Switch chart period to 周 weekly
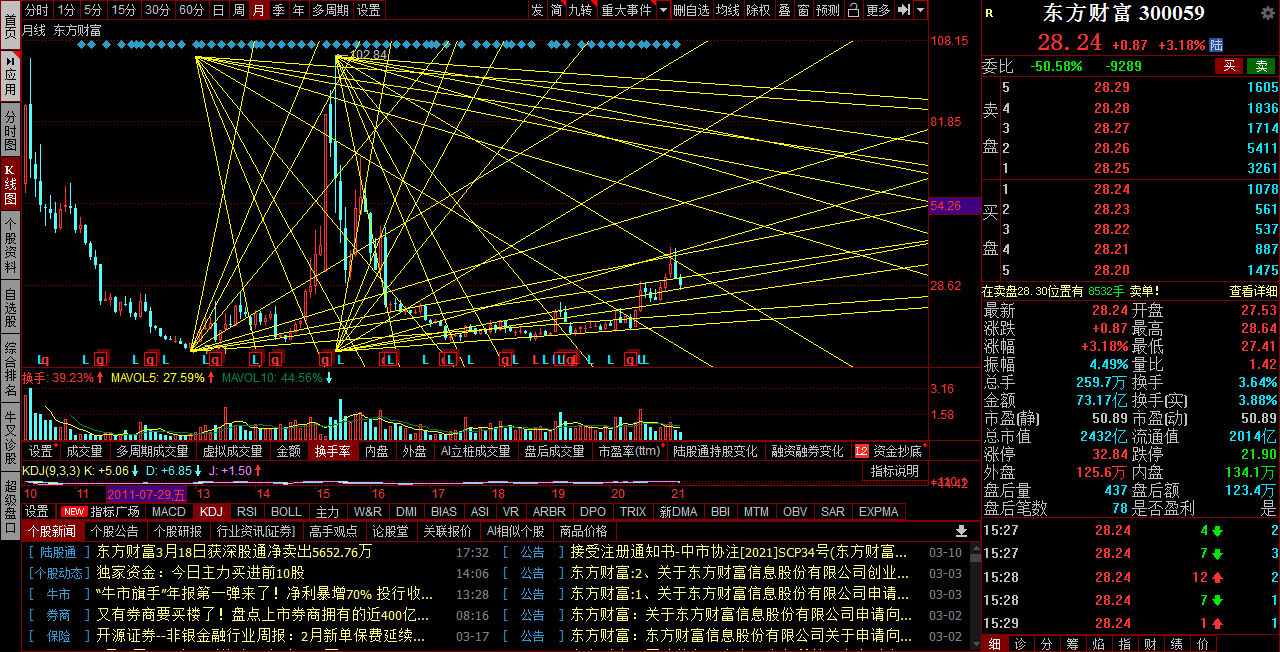The image size is (1280, 652). tap(238, 10)
